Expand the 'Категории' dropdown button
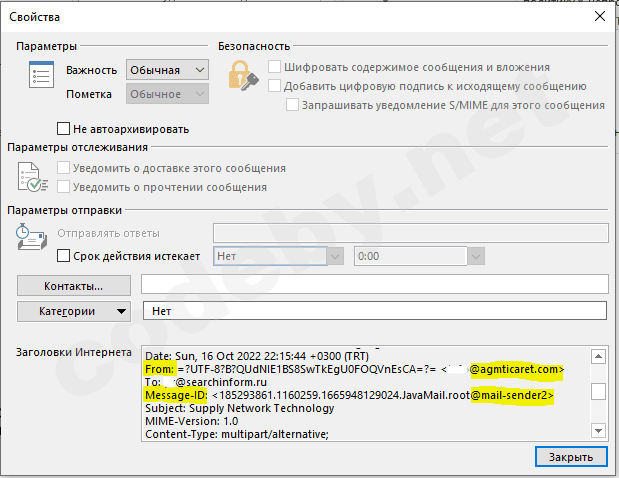Viewport: 619px width, 478px height. (74, 311)
